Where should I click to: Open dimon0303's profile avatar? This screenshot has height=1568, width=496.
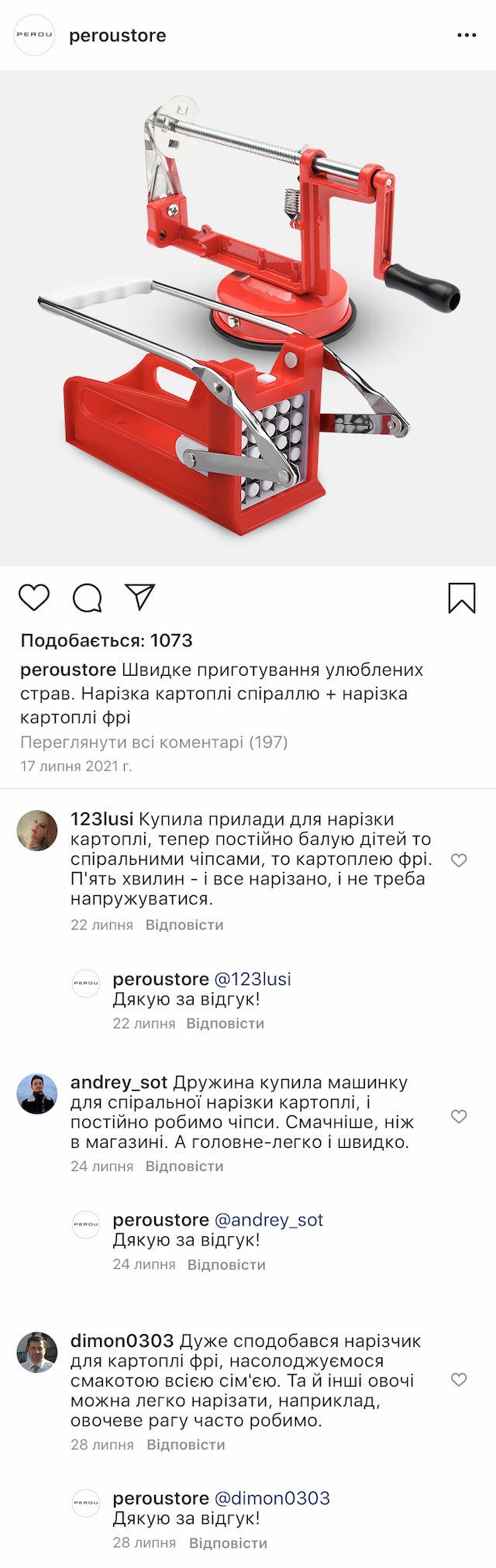coord(37,1353)
